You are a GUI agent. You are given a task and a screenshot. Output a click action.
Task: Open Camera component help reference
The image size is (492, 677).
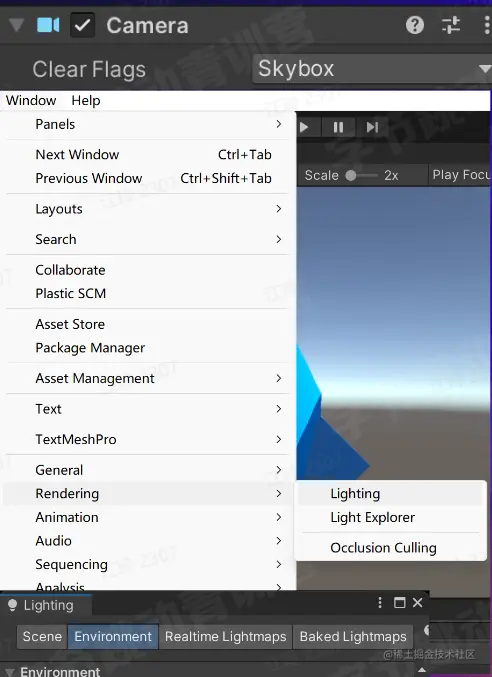point(415,25)
